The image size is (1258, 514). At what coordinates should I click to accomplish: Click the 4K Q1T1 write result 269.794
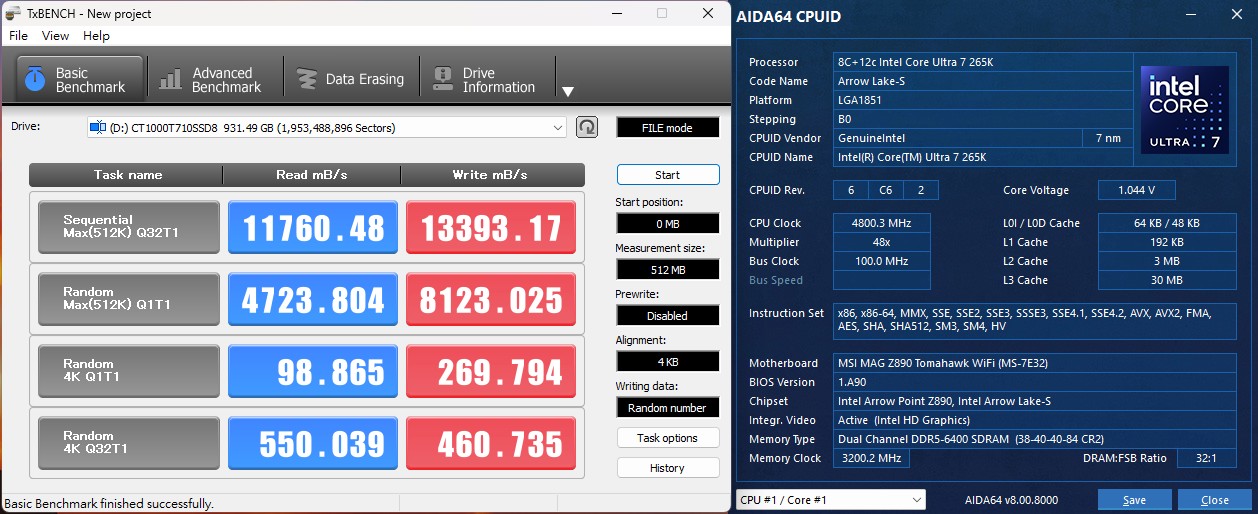point(491,371)
